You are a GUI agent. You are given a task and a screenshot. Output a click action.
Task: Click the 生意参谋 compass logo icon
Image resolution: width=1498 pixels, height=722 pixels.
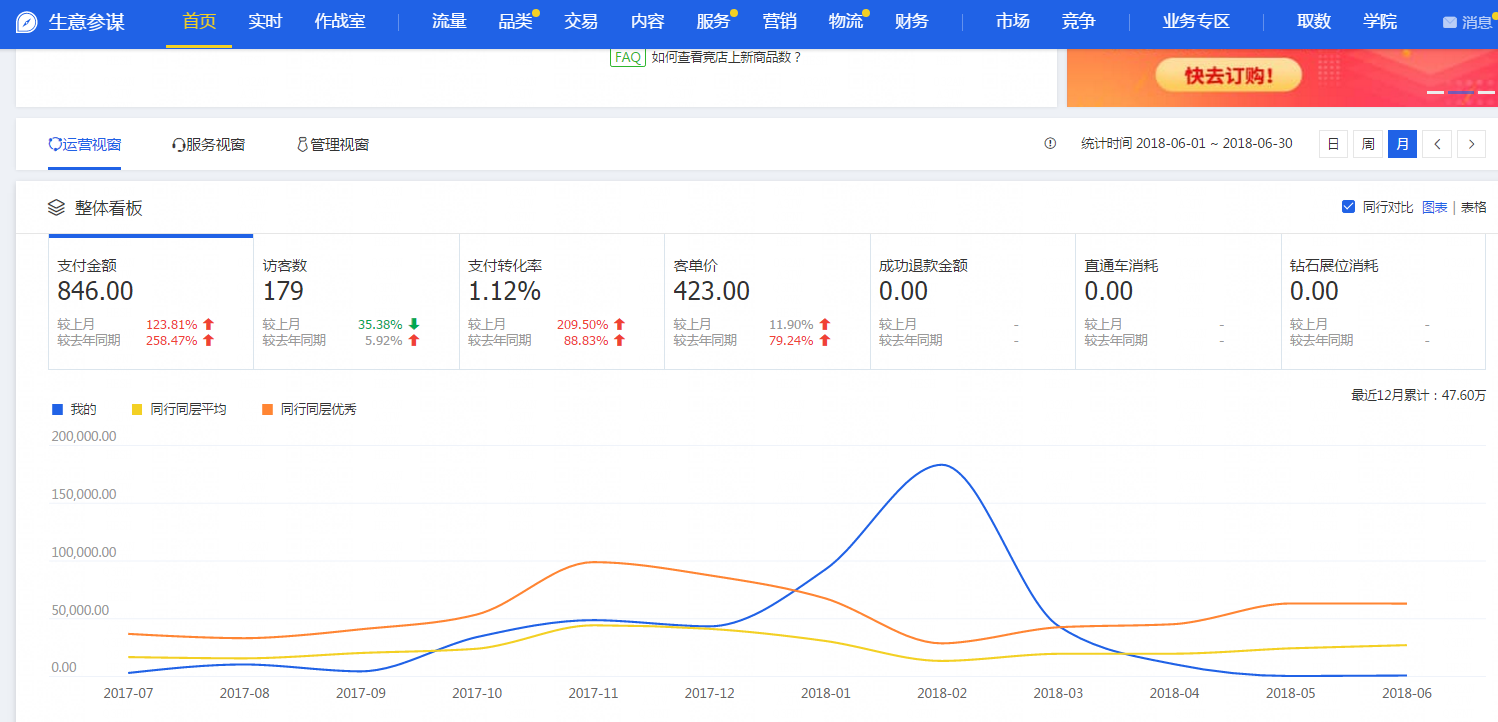pos(27,22)
